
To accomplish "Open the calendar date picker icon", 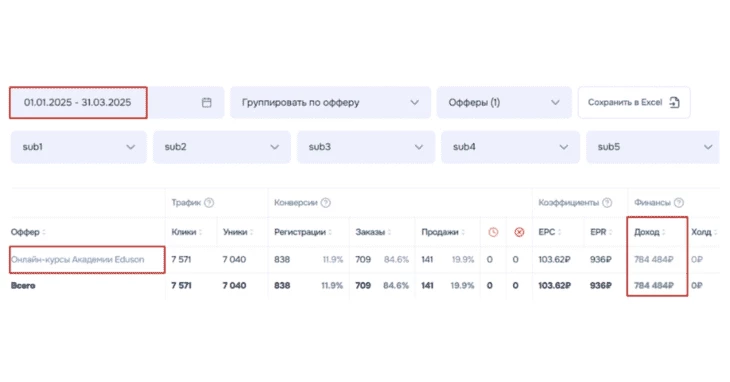I will (x=207, y=102).
